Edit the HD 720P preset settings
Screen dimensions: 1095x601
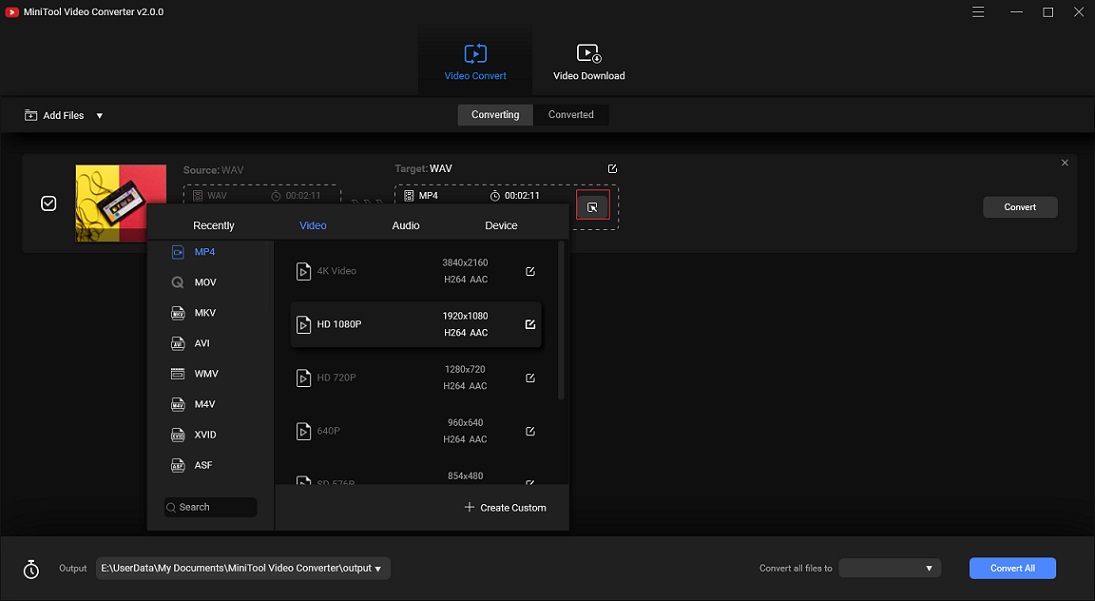530,378
